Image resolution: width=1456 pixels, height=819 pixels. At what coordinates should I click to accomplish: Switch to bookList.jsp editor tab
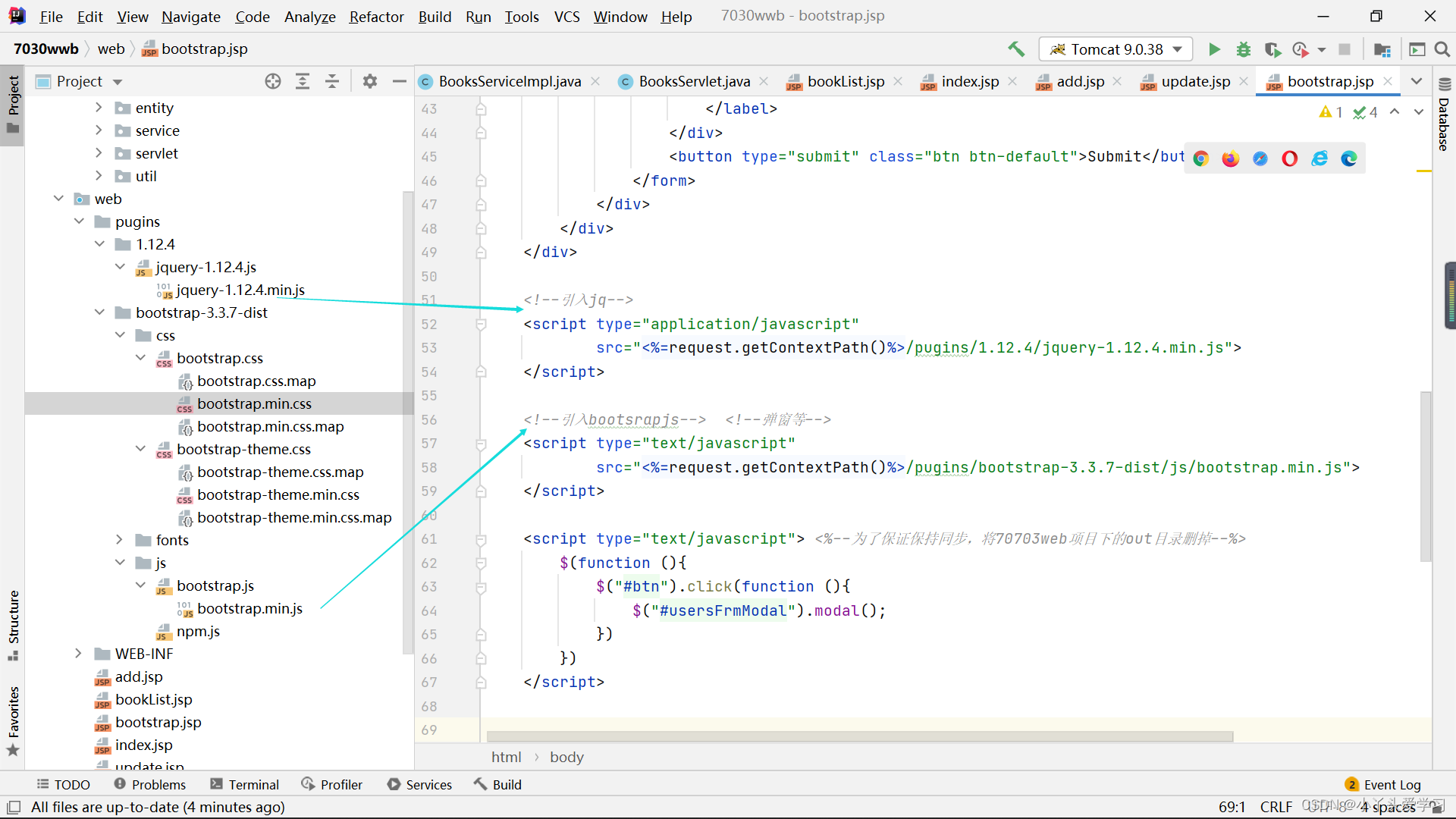[844, 81]
